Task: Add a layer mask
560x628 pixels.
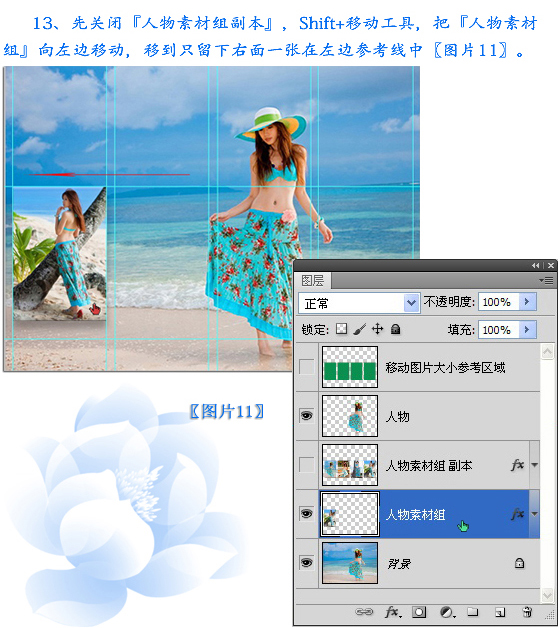Action: click(419, 612)
